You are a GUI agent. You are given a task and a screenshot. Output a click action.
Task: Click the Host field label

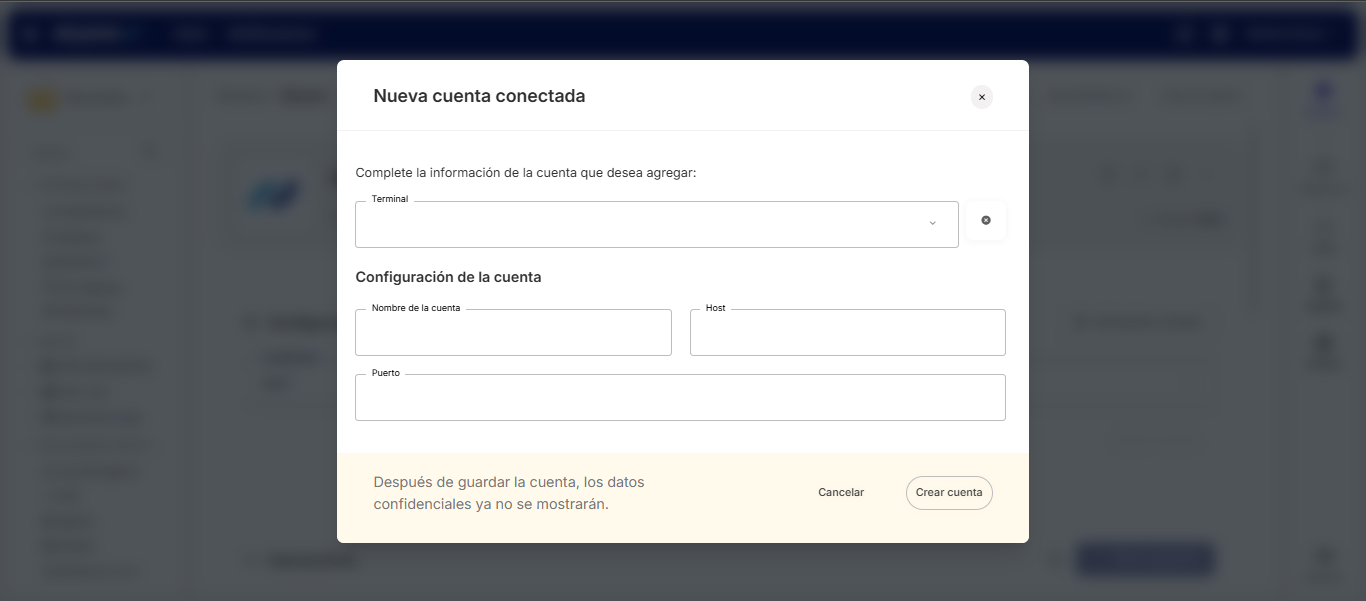click(x=715, y=308)
